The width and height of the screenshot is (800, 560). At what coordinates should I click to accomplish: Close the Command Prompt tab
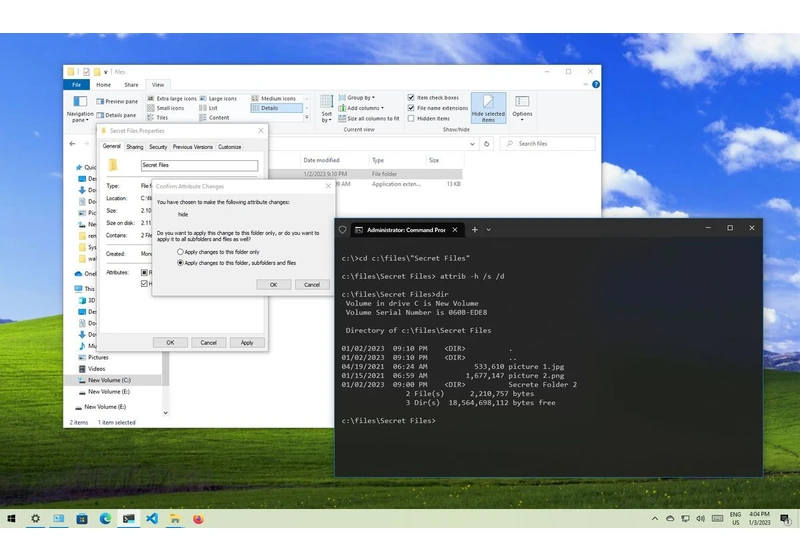(x=455, y=230)
